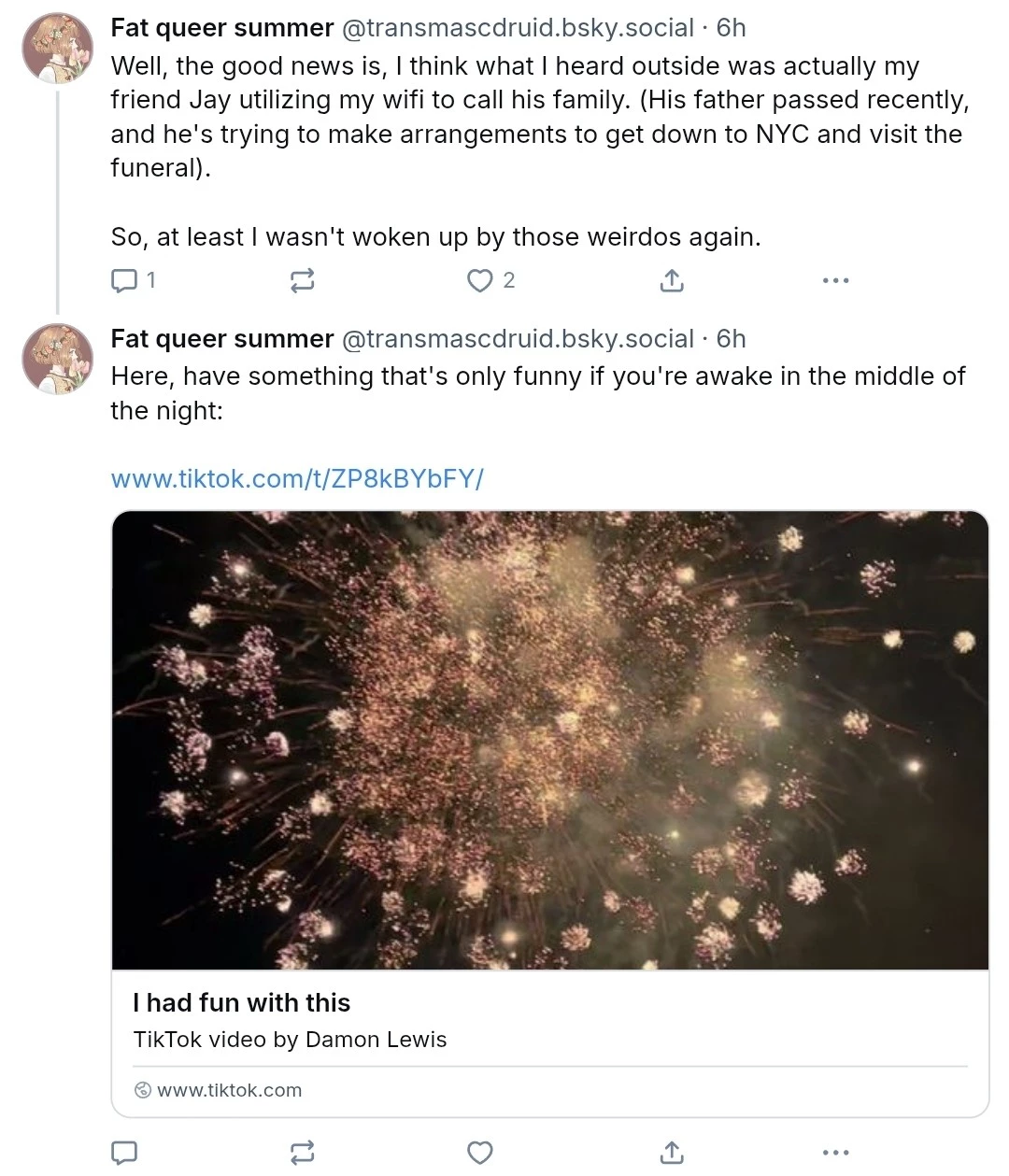This screenshot has height=1176, width=1009.
Task: Open more options on the first post
Action: click(x=835, y=280)
